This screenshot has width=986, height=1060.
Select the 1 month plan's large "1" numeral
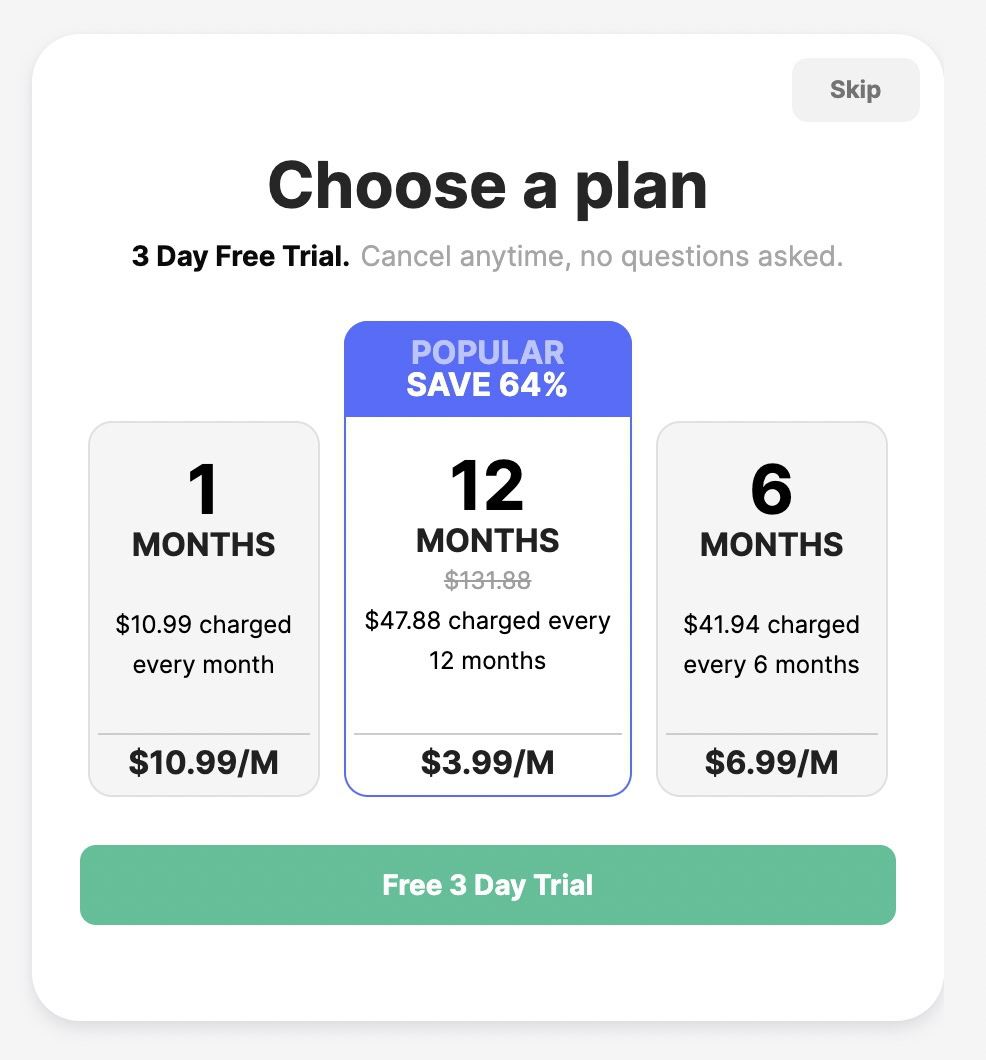203,489
